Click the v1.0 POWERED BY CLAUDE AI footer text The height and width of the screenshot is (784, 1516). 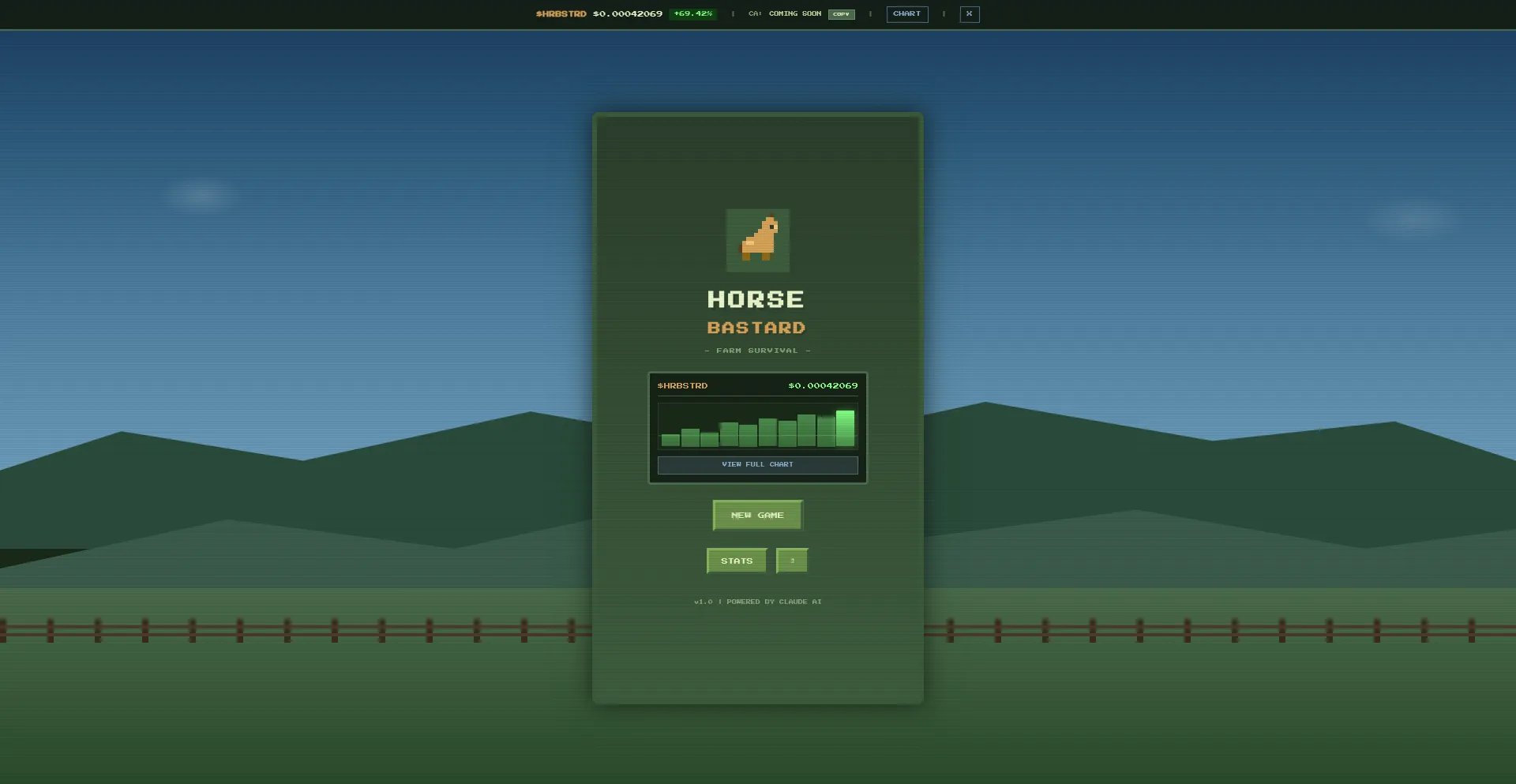[757, 601]
